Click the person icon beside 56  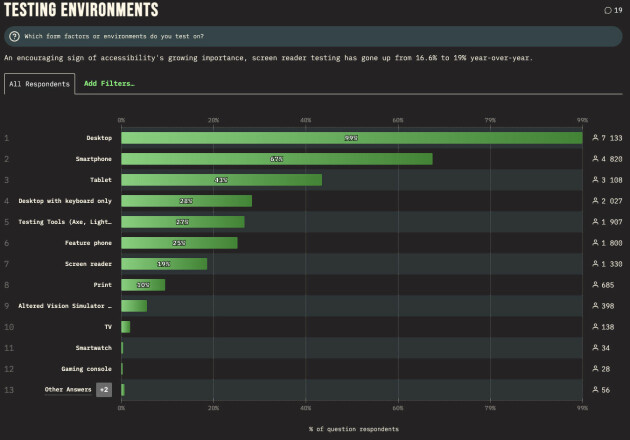595,389
